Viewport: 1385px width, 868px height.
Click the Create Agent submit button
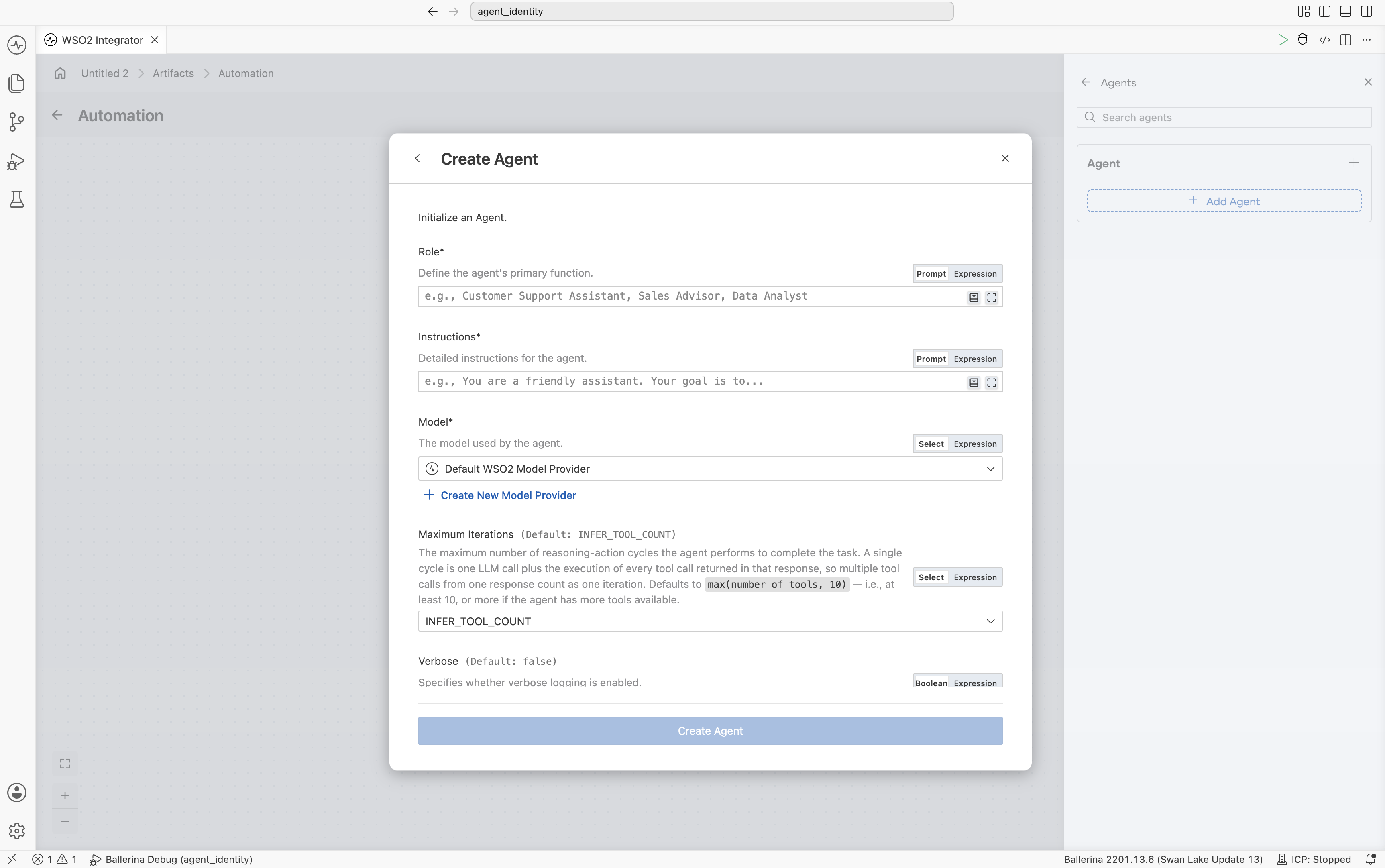click(x=710, y=731)
